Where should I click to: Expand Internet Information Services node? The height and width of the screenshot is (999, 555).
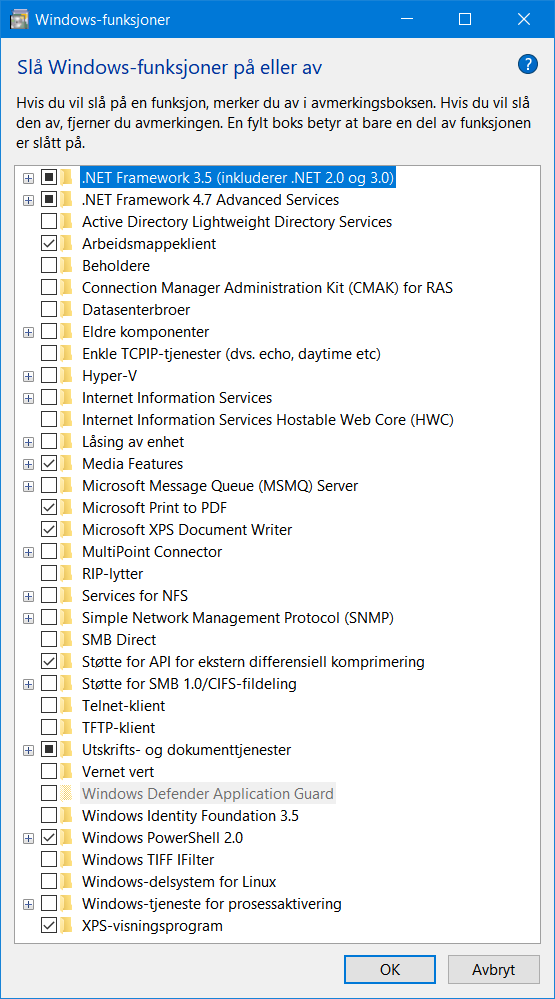click(28, 398)
